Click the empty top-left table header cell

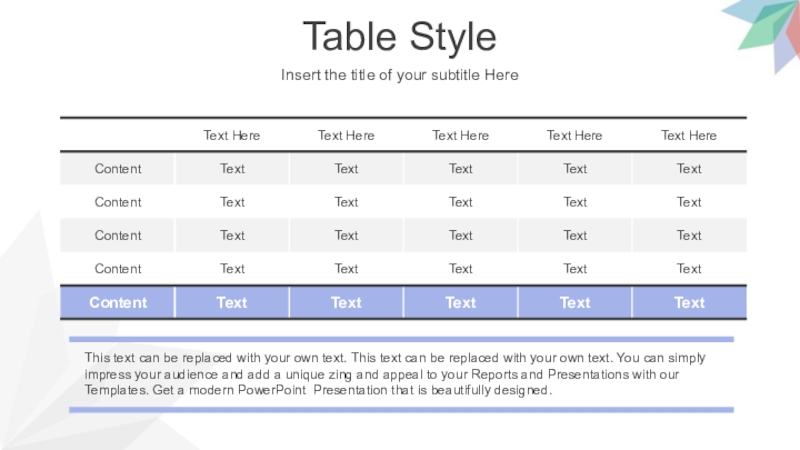pos(118,135)
